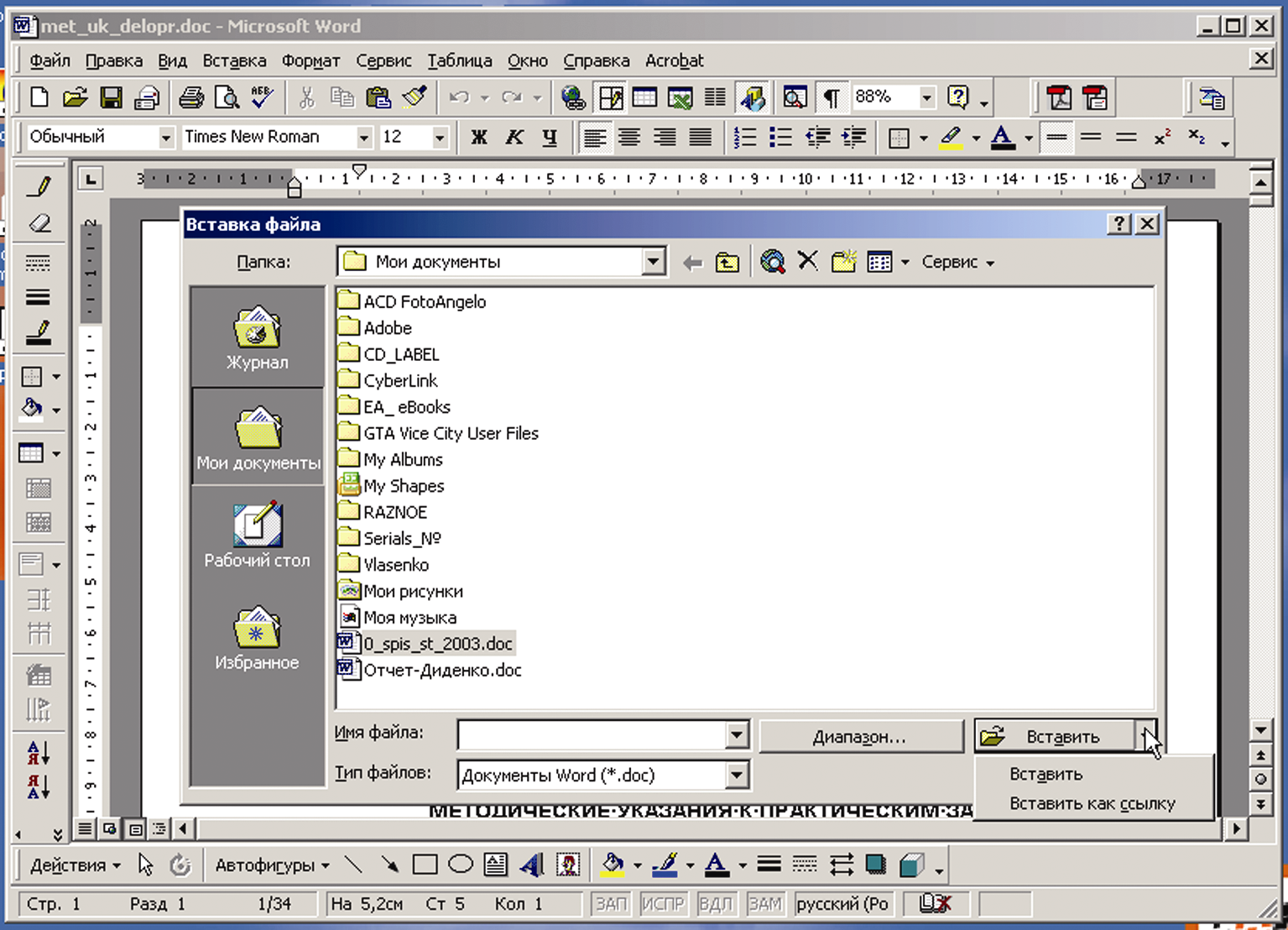Screen dimensions: 1288x930
Task: Choose Вставить in the dropdown menu
Action: pos(1092,774)
